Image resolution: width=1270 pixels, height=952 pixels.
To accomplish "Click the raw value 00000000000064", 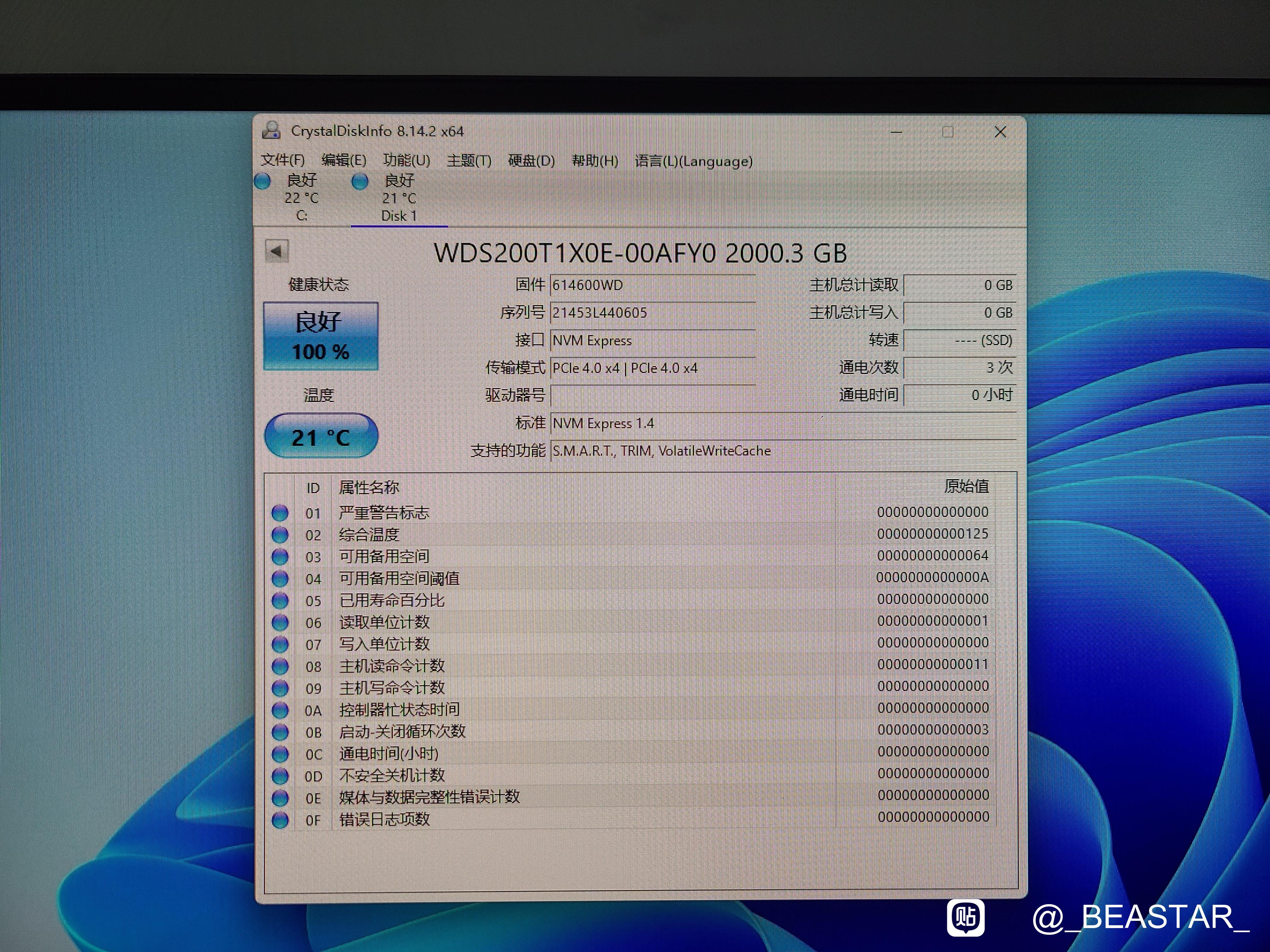I will 932,555.
